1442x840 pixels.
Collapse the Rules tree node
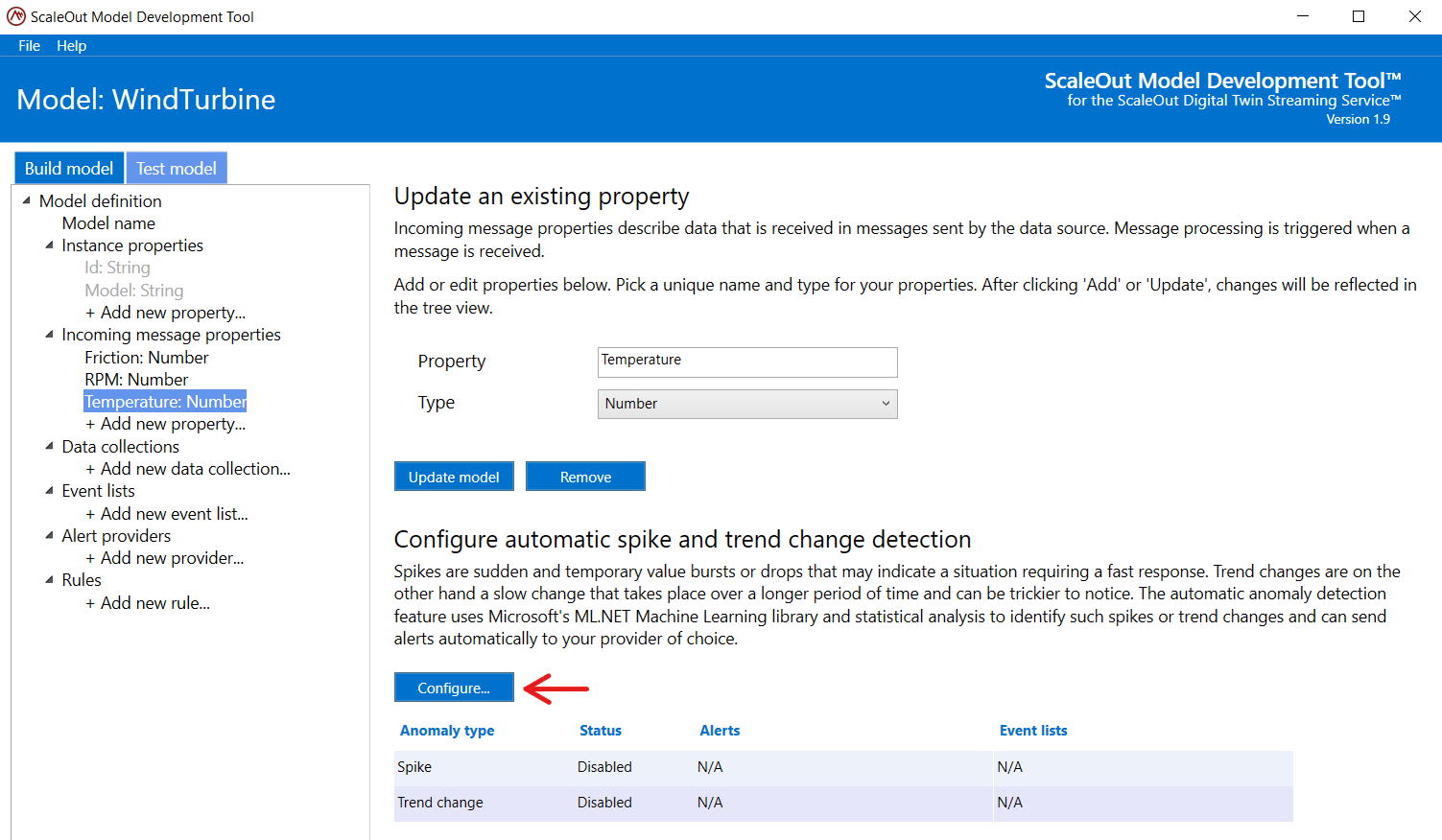tap(49, 579)
